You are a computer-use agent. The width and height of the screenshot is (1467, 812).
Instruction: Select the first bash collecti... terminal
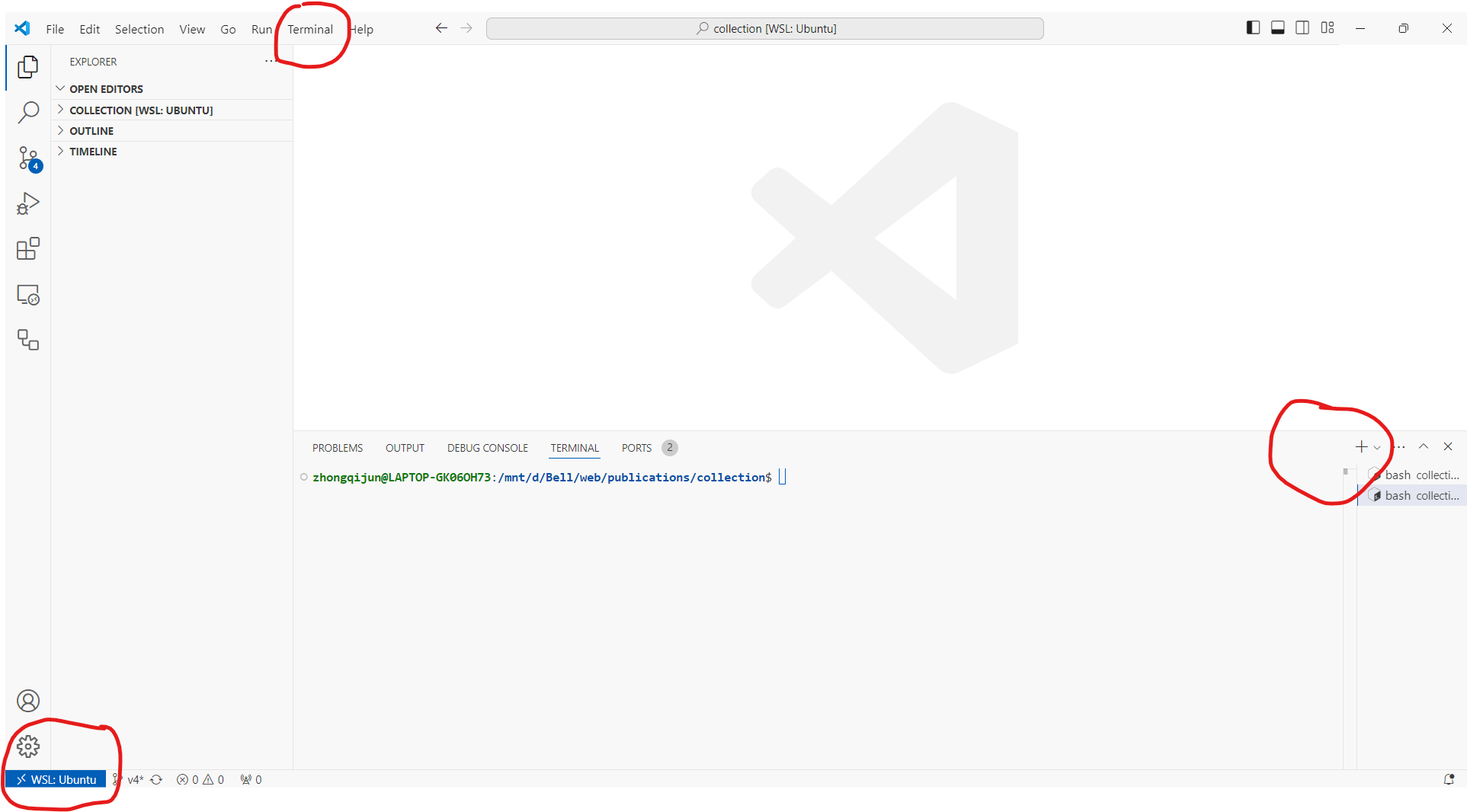tap(1413, 475)
